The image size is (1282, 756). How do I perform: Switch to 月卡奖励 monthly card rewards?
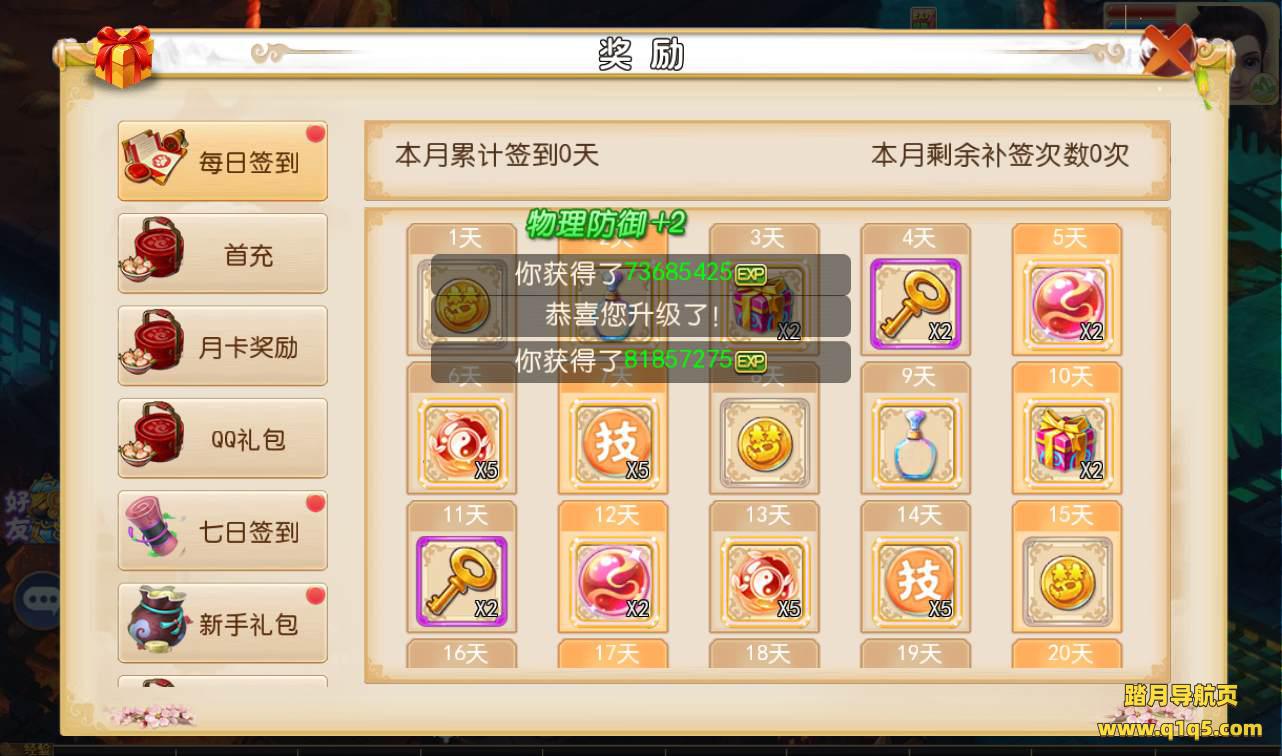[223, 346]
